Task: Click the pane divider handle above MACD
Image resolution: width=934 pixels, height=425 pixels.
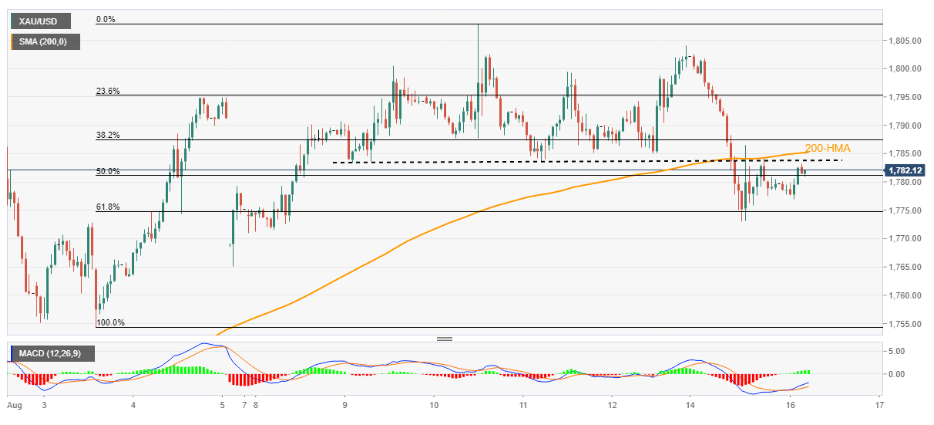Action: (x=444, y=339)
